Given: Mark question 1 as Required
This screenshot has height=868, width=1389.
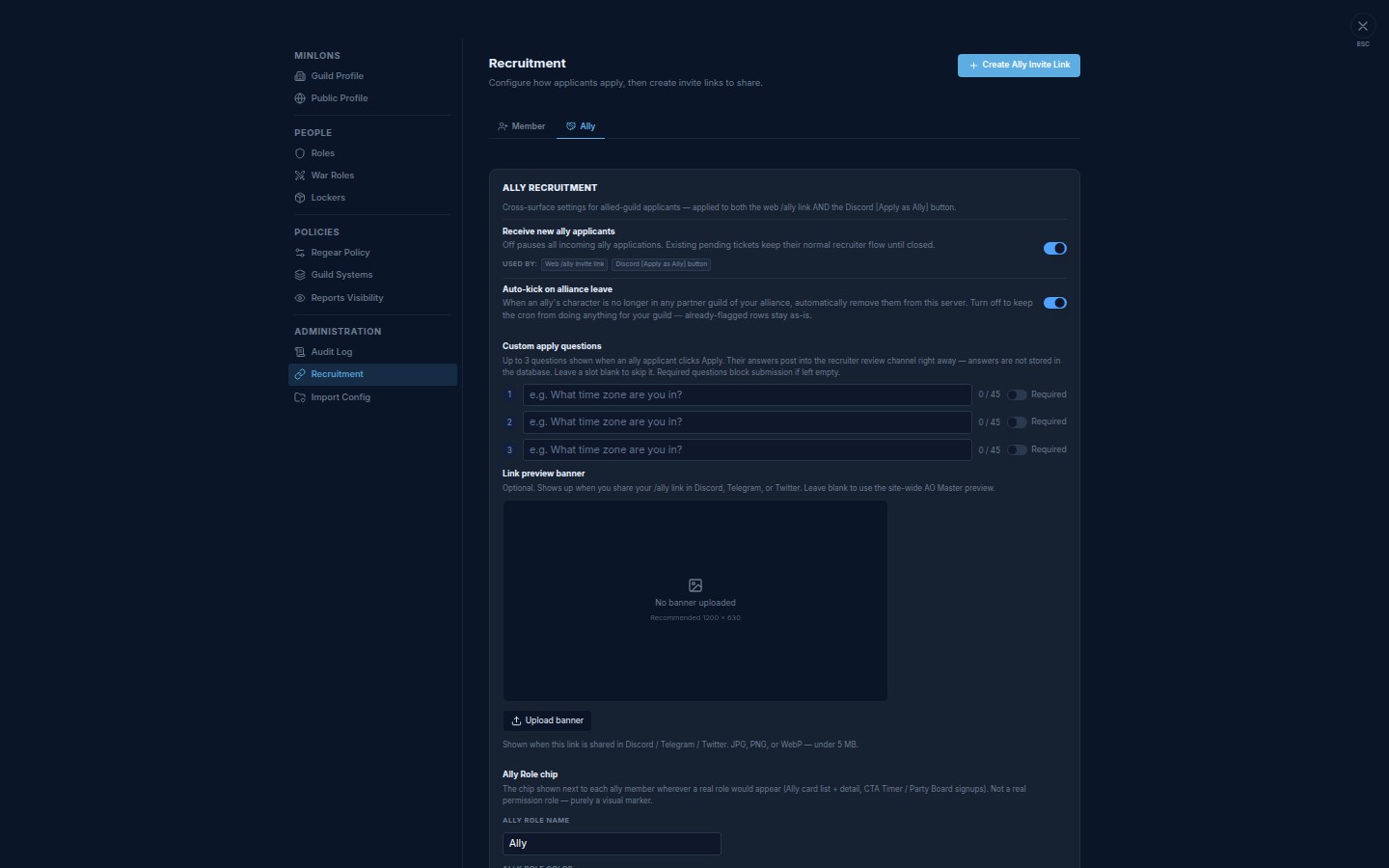Looking at the screenshot, I should click(x=1017, y=394).
